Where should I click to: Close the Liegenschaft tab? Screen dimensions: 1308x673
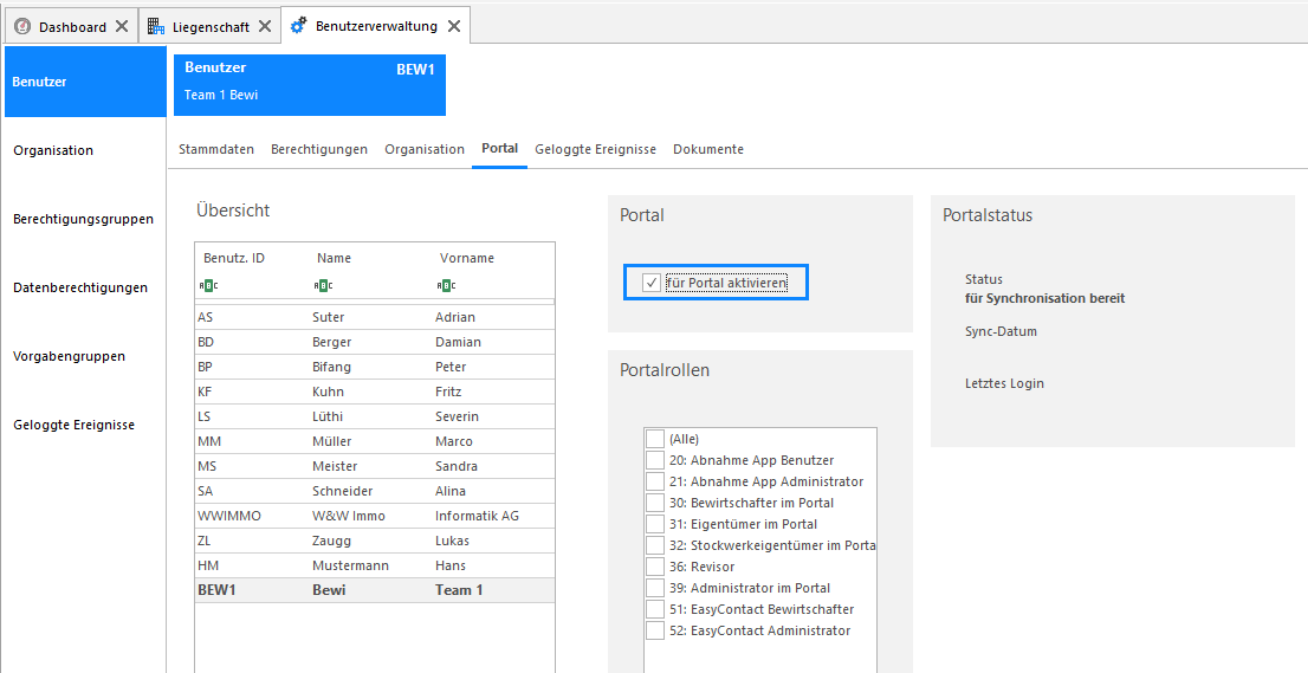click(265, 27)
